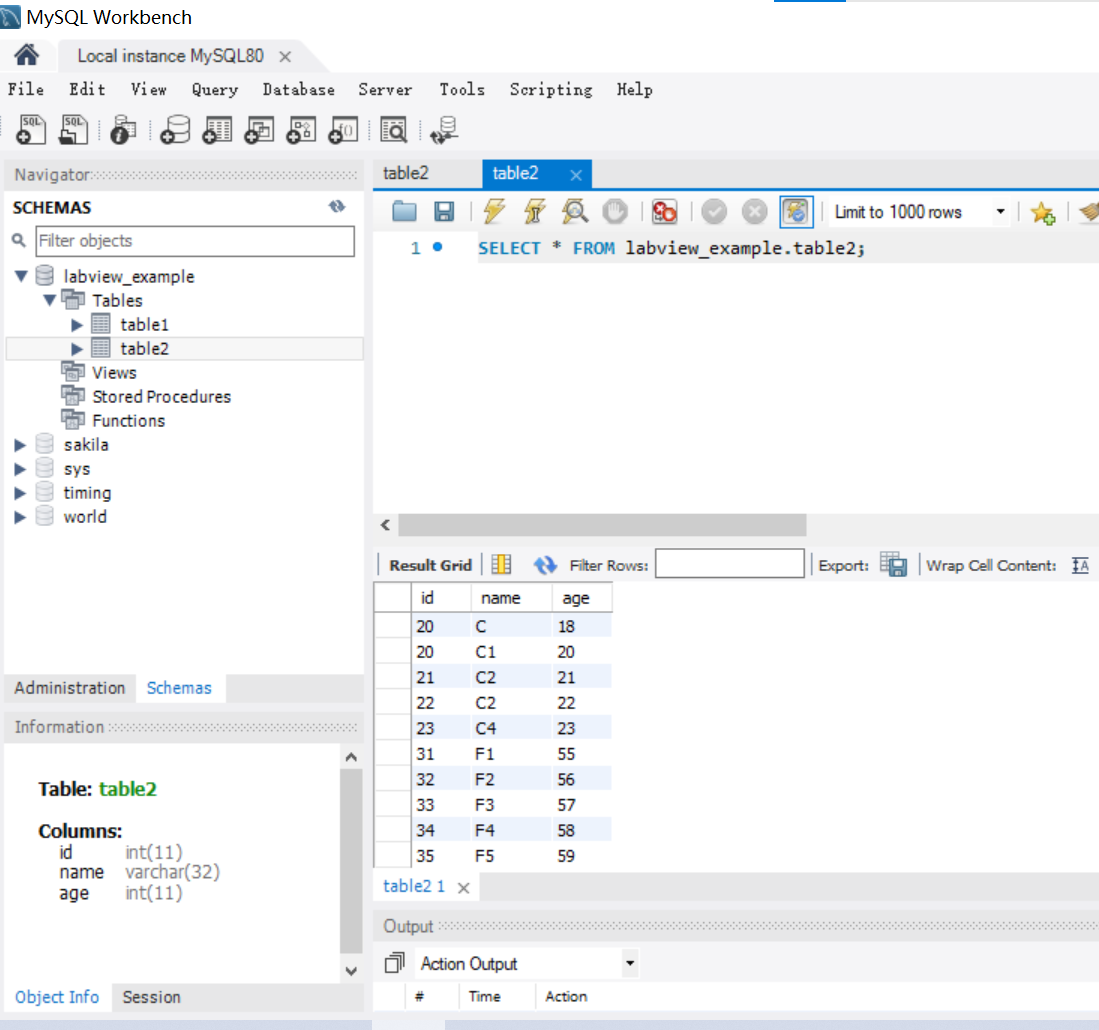1099x1030 pixels.
Task: Switch to the first table2 query tab
Action: click(406, 173)
